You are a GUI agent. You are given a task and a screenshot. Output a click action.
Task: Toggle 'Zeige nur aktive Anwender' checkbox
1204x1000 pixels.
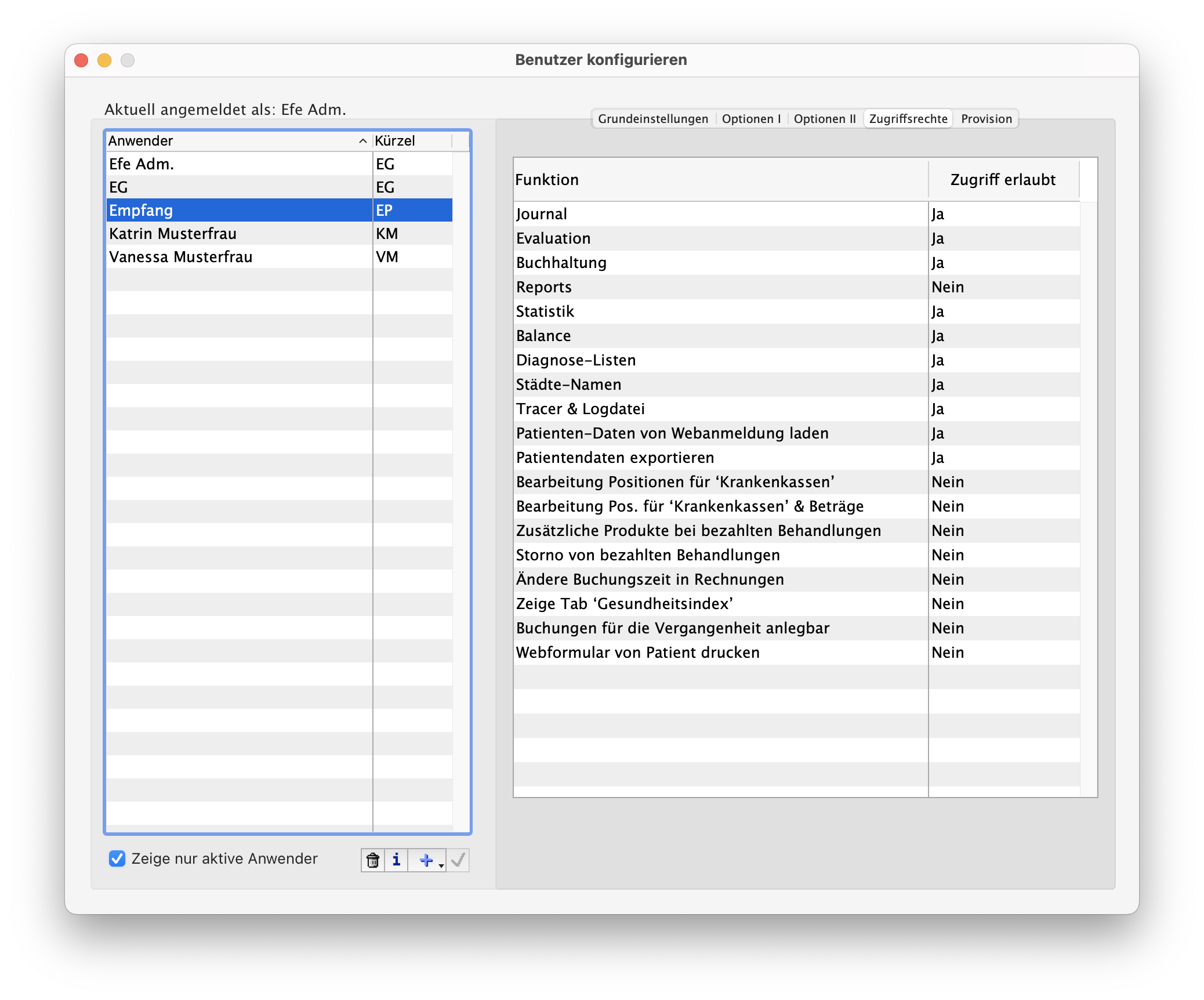pyautogui.click(x=117, y=858)
